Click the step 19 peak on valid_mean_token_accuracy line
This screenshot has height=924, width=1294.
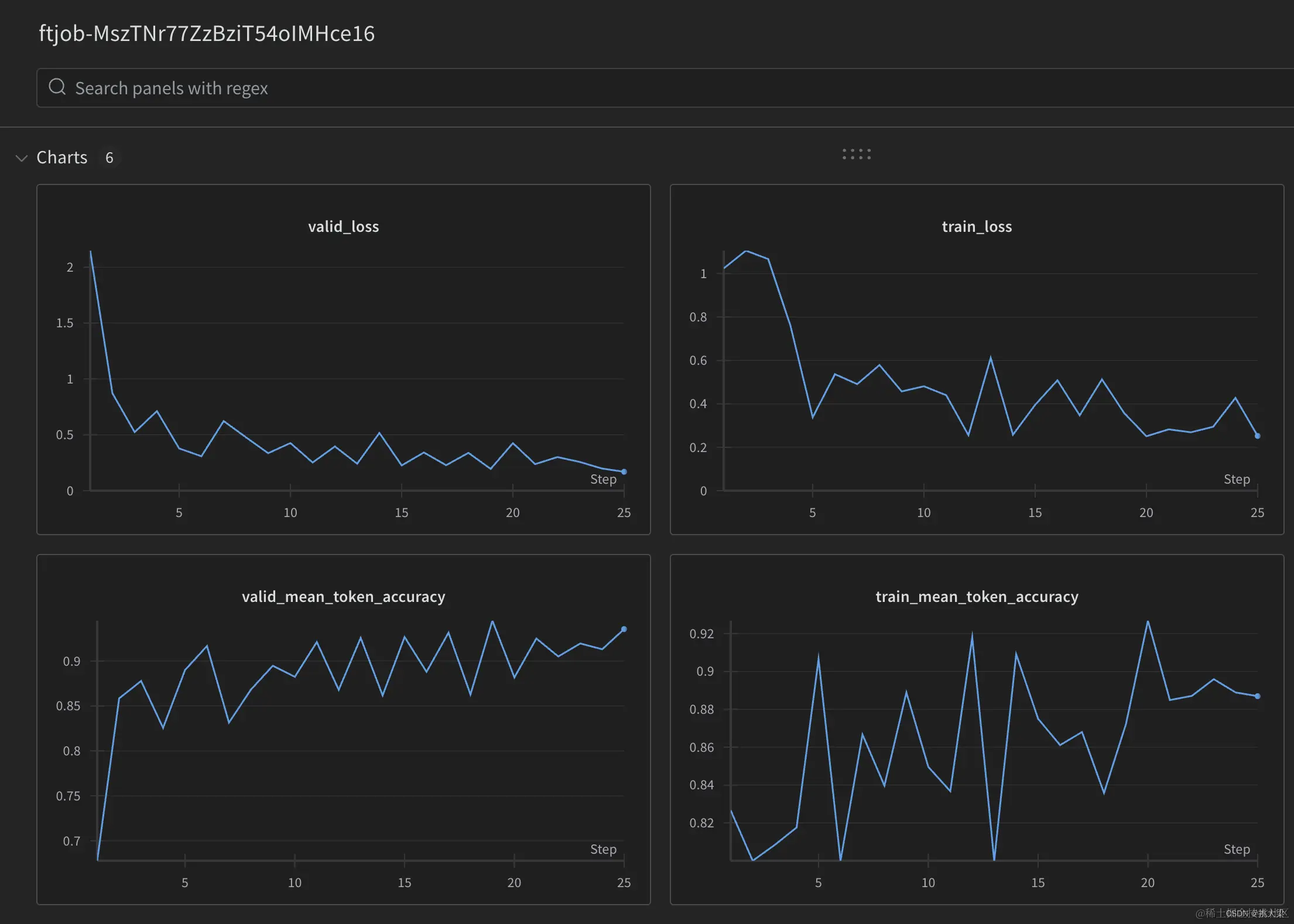[x=492, y=622]
